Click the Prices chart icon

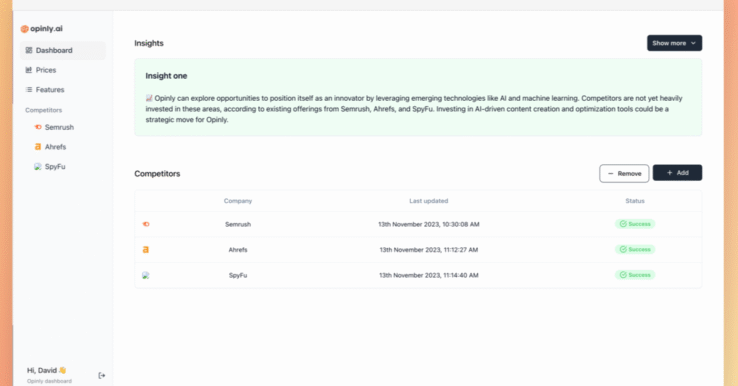[29, 70]
